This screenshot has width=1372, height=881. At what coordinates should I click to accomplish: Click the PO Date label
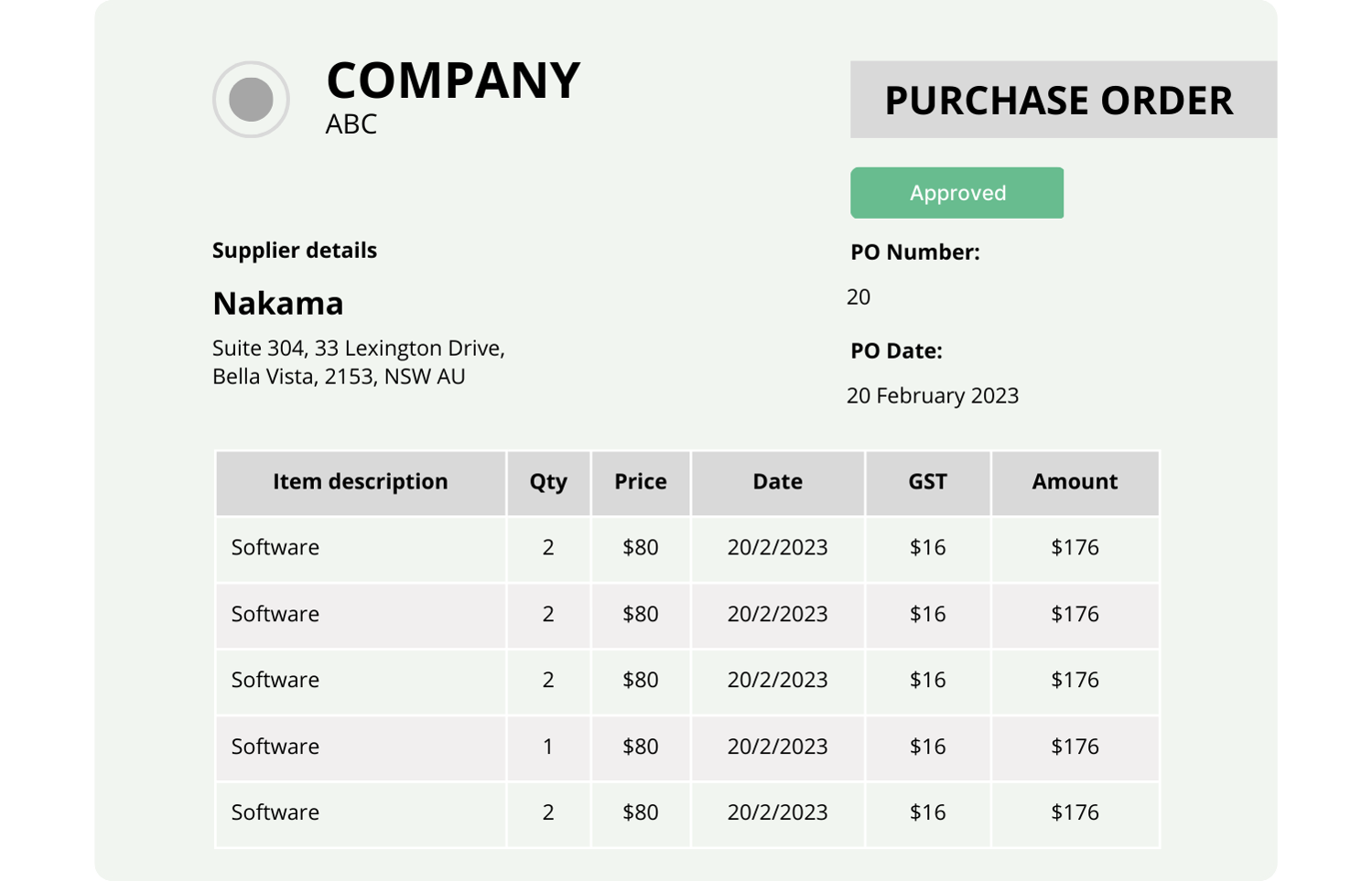(x=896, y=350)
